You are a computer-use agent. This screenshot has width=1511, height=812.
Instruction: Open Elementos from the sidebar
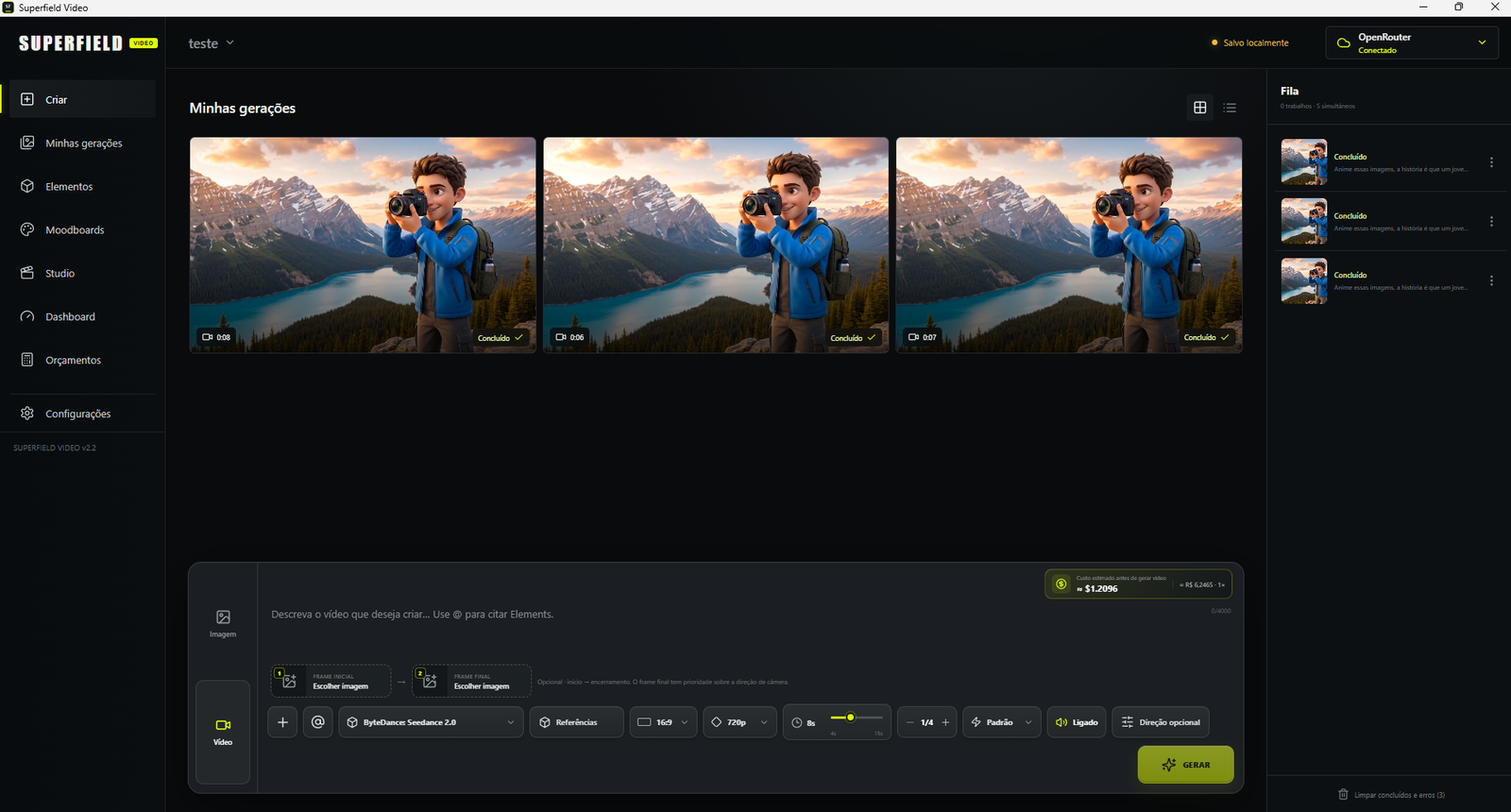(82, 186)
